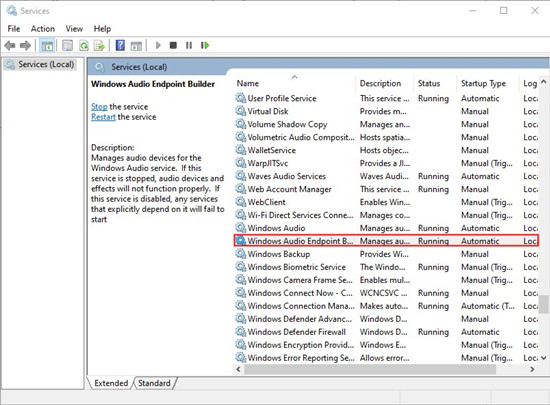The image size is (550, 405).
Task: Click the Refresh toolbar icon
Action: [83, 45]
